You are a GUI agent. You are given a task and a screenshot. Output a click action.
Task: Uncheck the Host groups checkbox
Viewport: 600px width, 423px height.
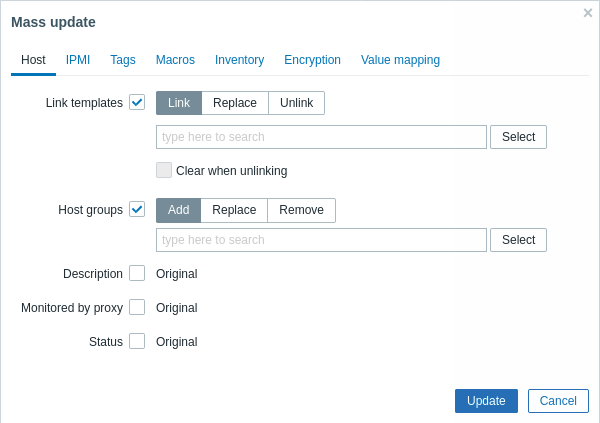(137, 209)
